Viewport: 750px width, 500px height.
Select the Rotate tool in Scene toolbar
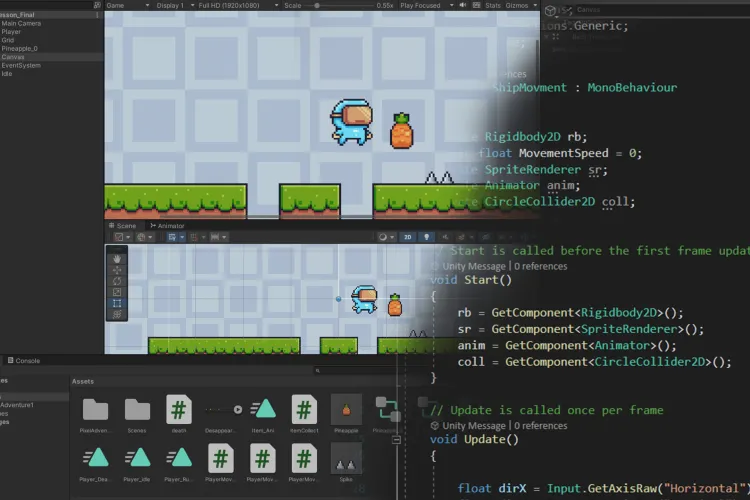click(x=118, y=280)
